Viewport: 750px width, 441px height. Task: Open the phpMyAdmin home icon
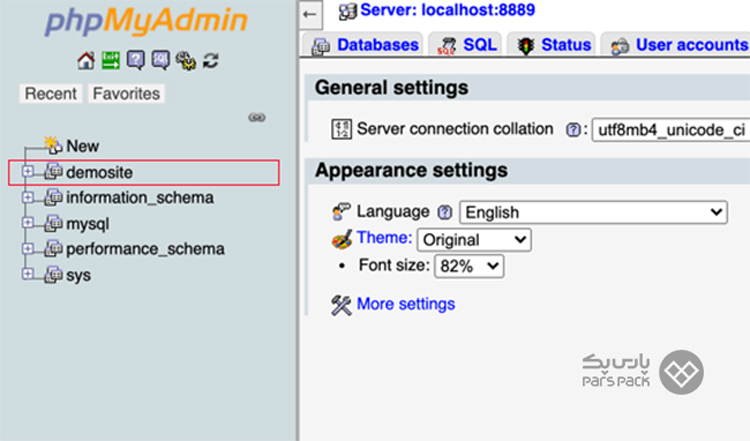[86, 61]
